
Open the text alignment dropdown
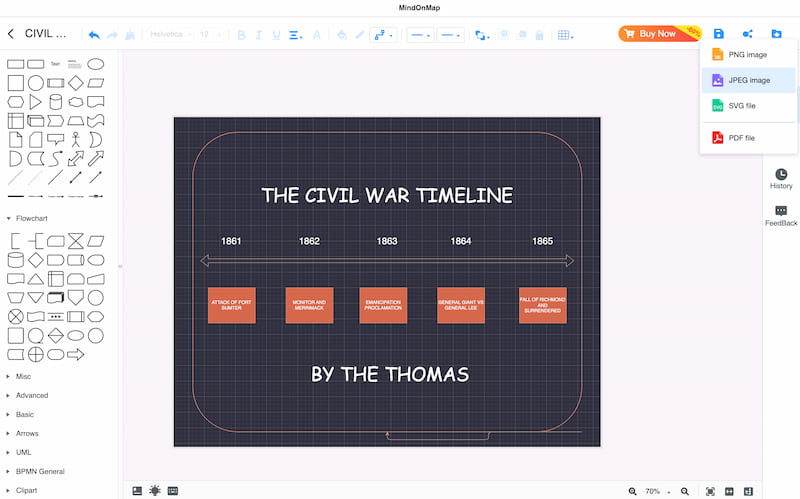click(x=295, y=35)
